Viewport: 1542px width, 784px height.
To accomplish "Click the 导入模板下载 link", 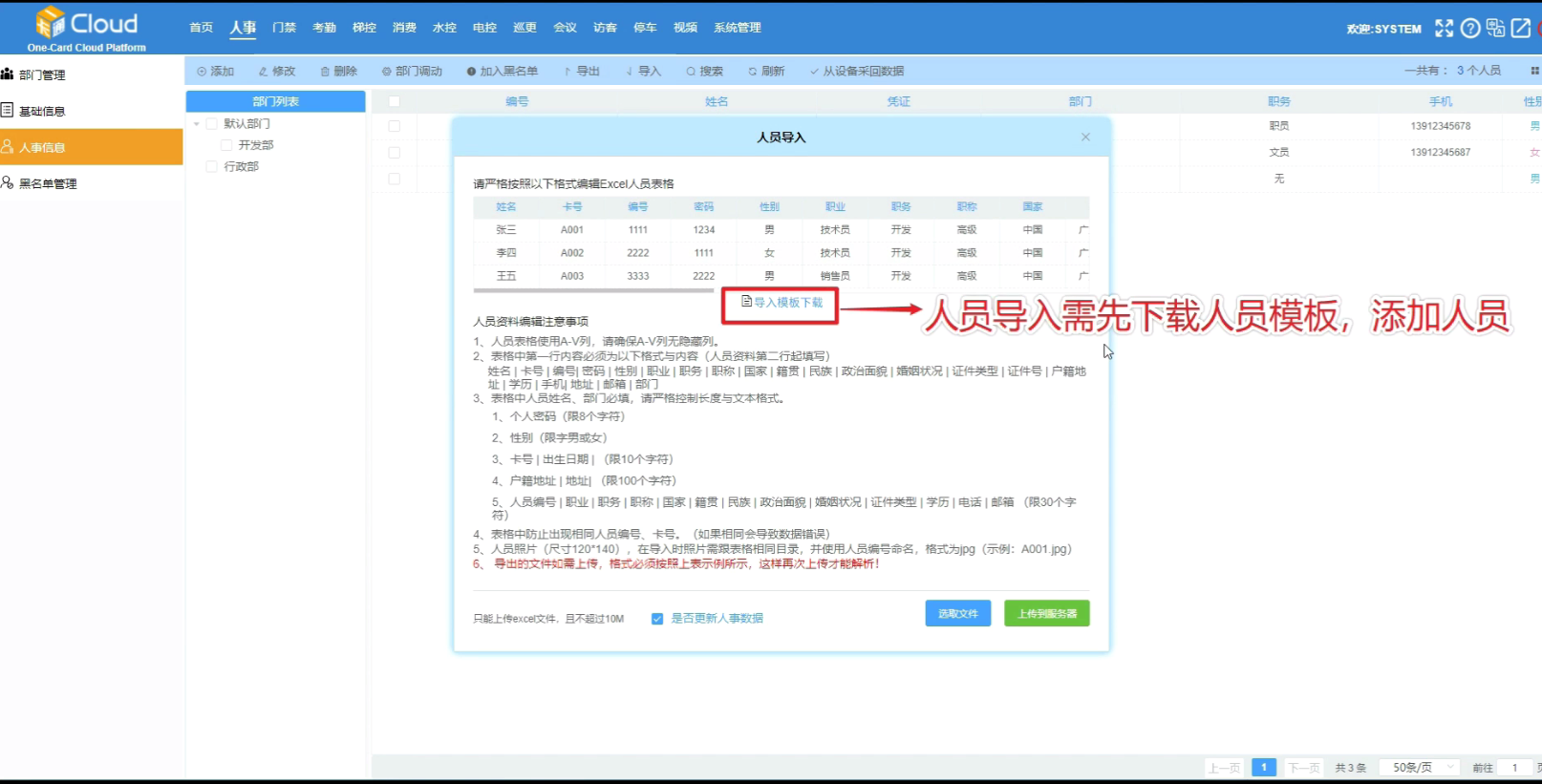I will [782, 303].
